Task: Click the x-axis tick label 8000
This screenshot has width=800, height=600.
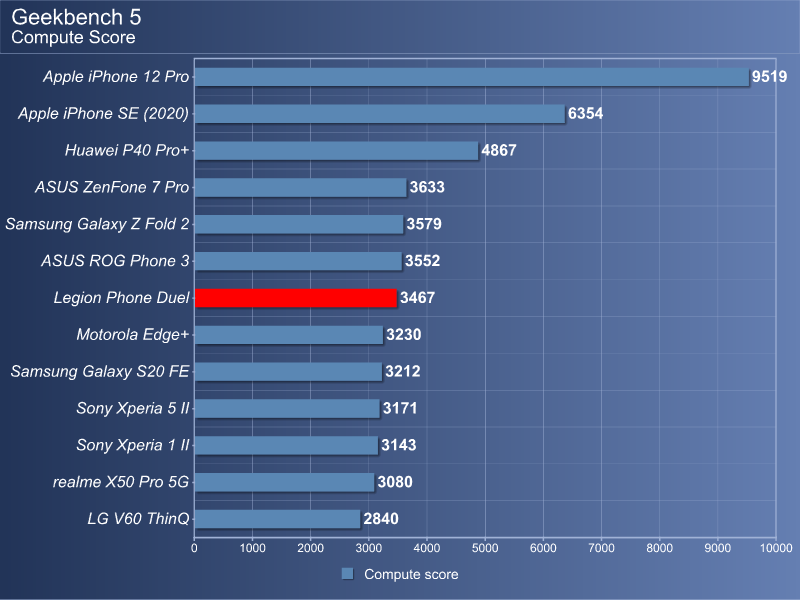Action: tap(660, 548)
